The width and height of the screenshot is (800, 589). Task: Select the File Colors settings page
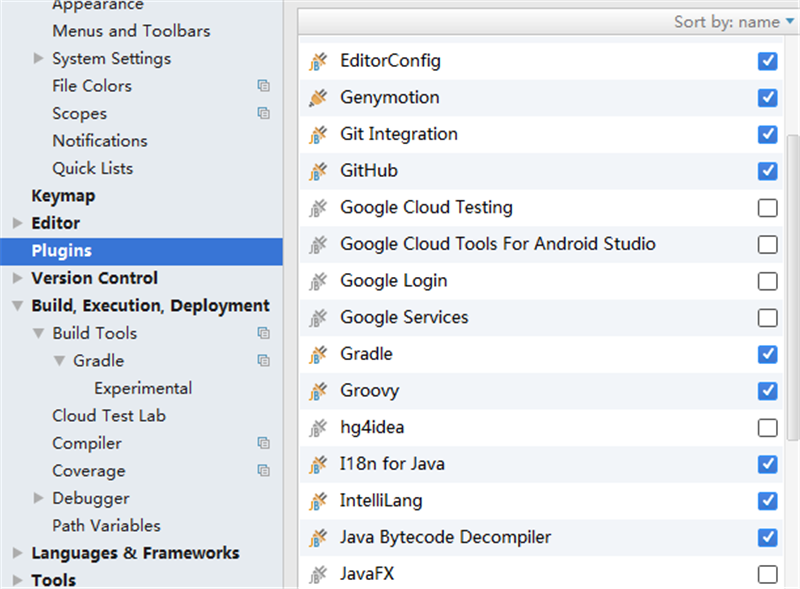click(x=92, y=86)
